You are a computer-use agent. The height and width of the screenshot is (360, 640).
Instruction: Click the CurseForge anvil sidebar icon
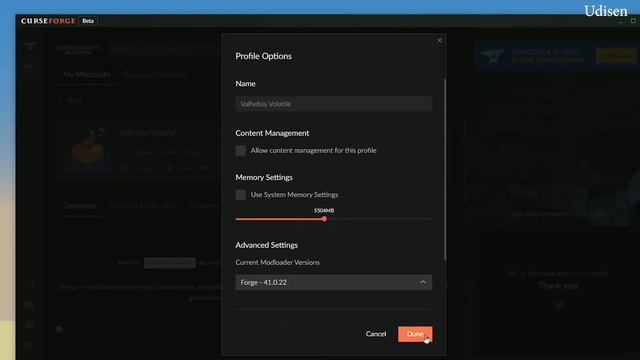click(29, 45)
